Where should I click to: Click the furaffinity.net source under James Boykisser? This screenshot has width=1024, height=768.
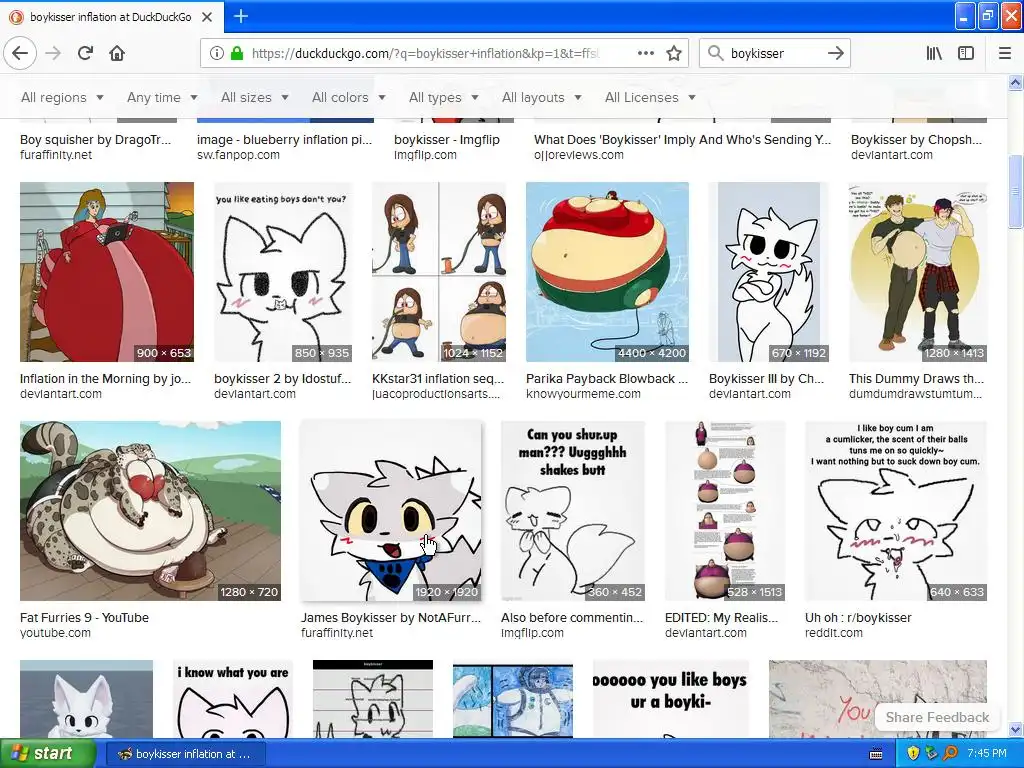click(337, 633)
